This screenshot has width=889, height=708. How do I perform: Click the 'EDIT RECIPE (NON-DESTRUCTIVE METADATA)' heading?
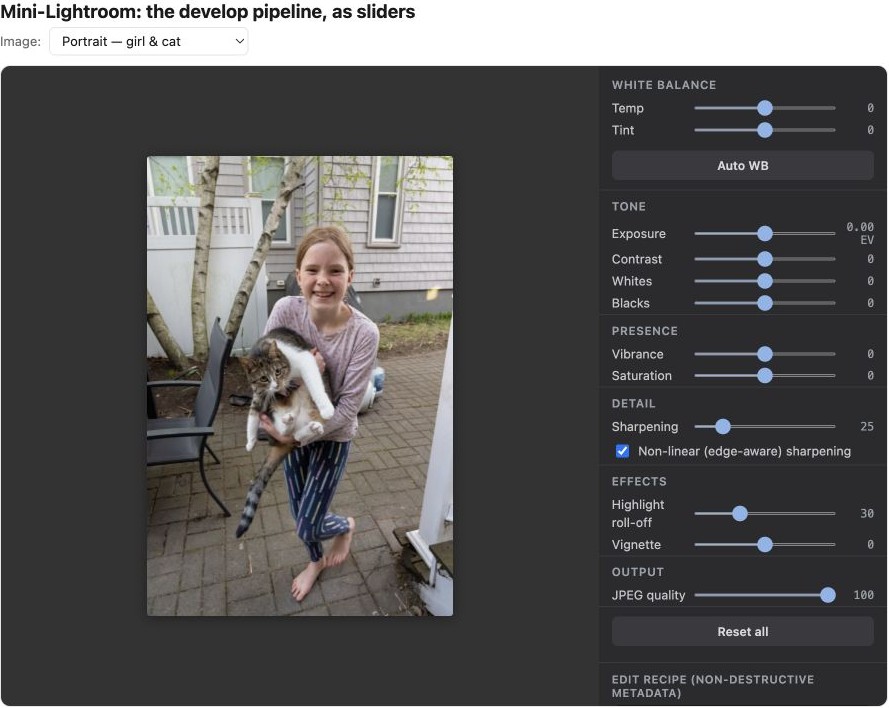tap(713, 686)
